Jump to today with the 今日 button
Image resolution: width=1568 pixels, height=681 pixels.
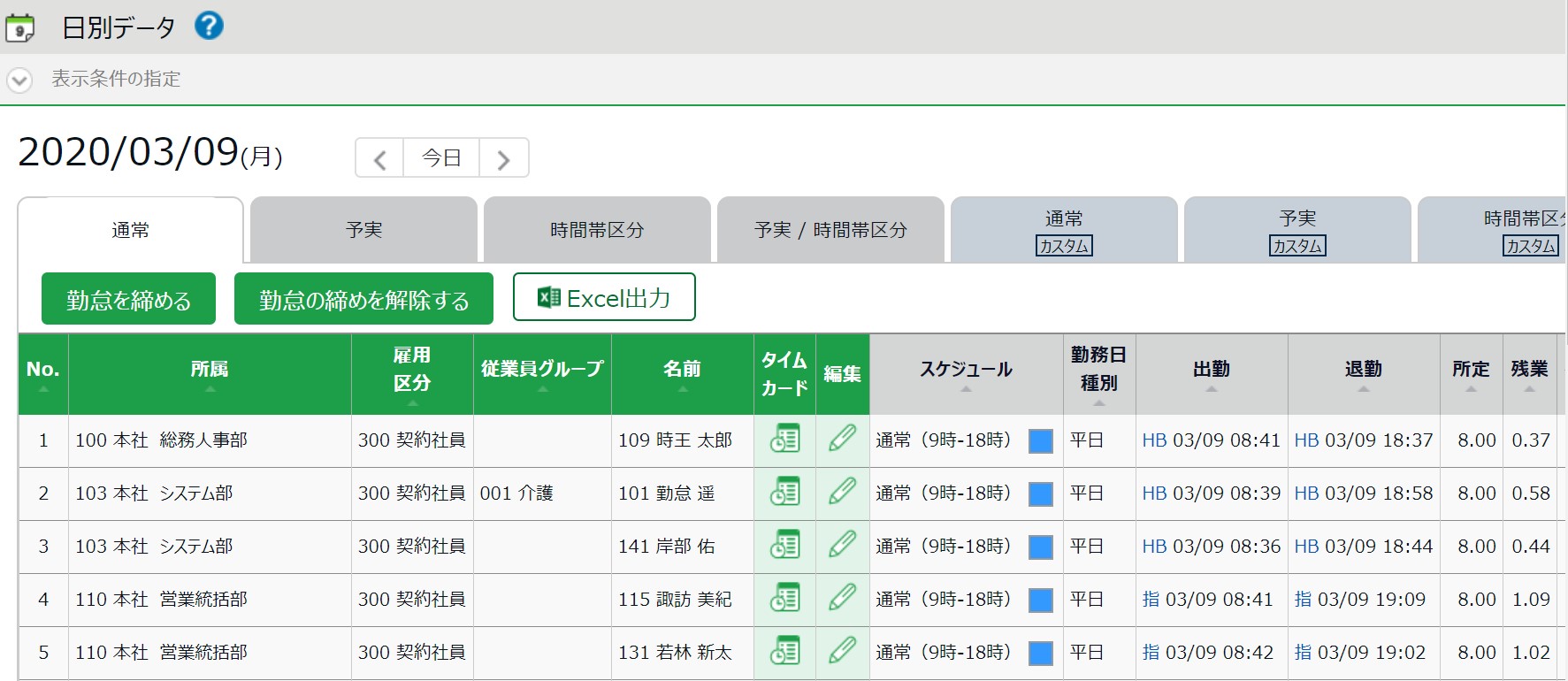tap(441, 158)
